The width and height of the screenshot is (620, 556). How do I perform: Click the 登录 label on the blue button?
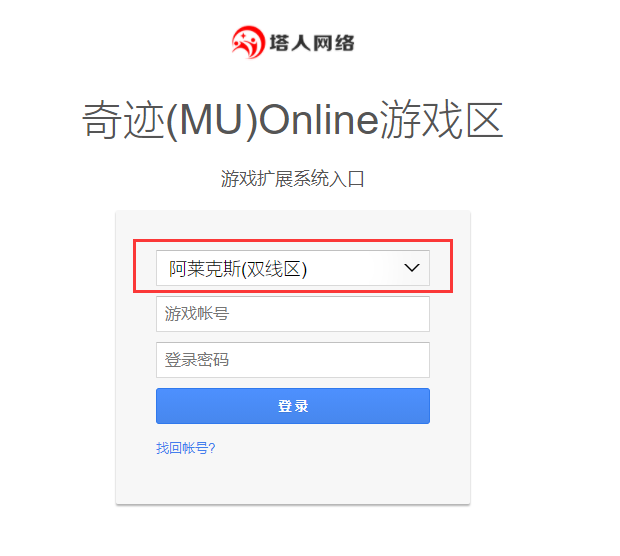point(293,406)
